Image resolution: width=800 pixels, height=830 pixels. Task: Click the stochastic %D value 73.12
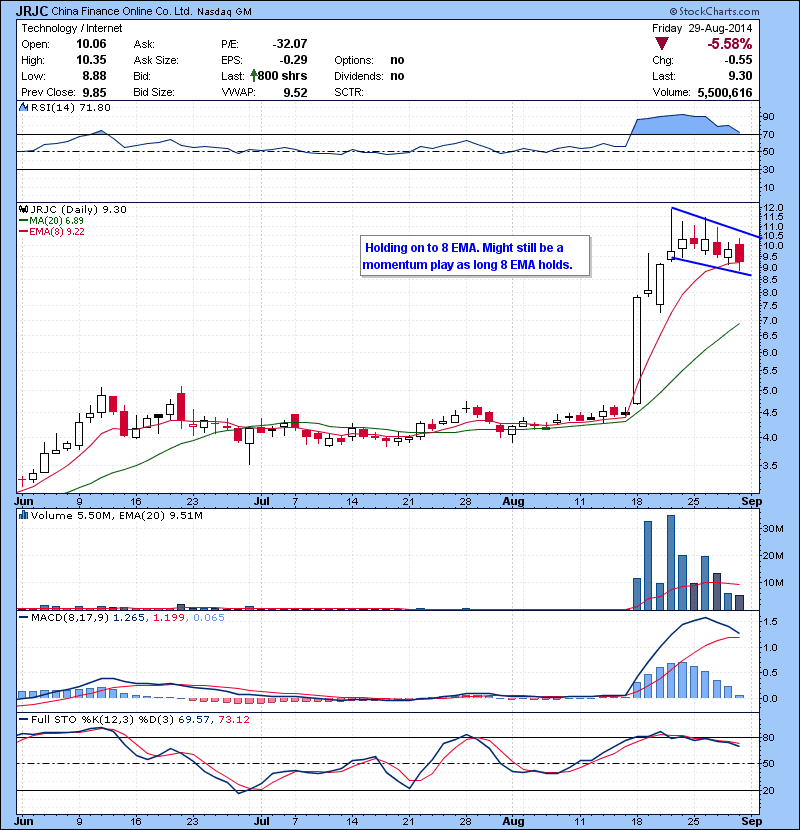pyautogui.click(x=233, y=719)
